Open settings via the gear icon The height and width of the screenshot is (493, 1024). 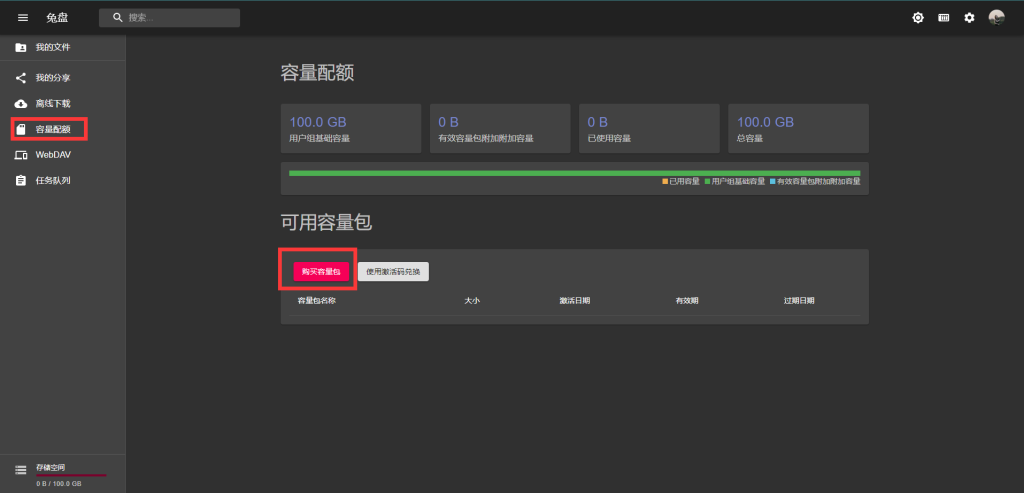click(x=969, y=18)
